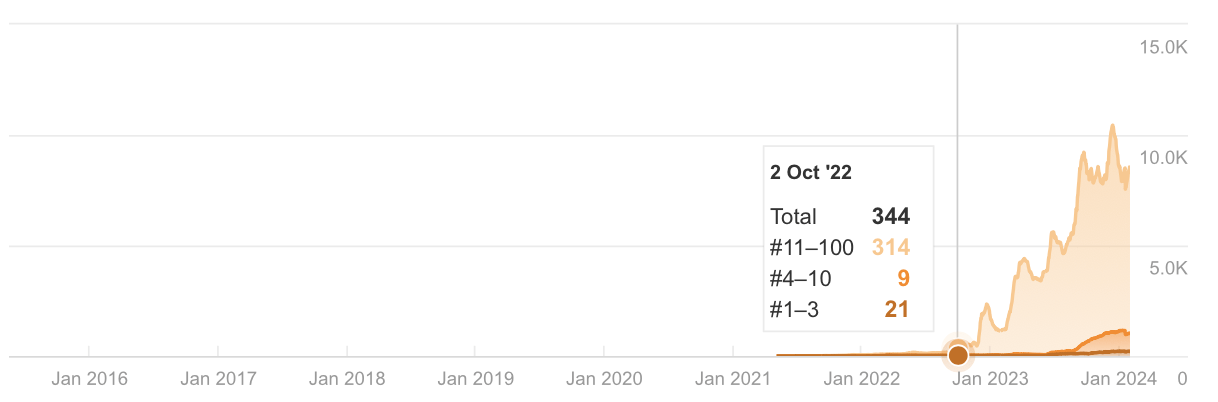
Task: Click the 2 Oct '22 tooltip date
Action: 811,172
